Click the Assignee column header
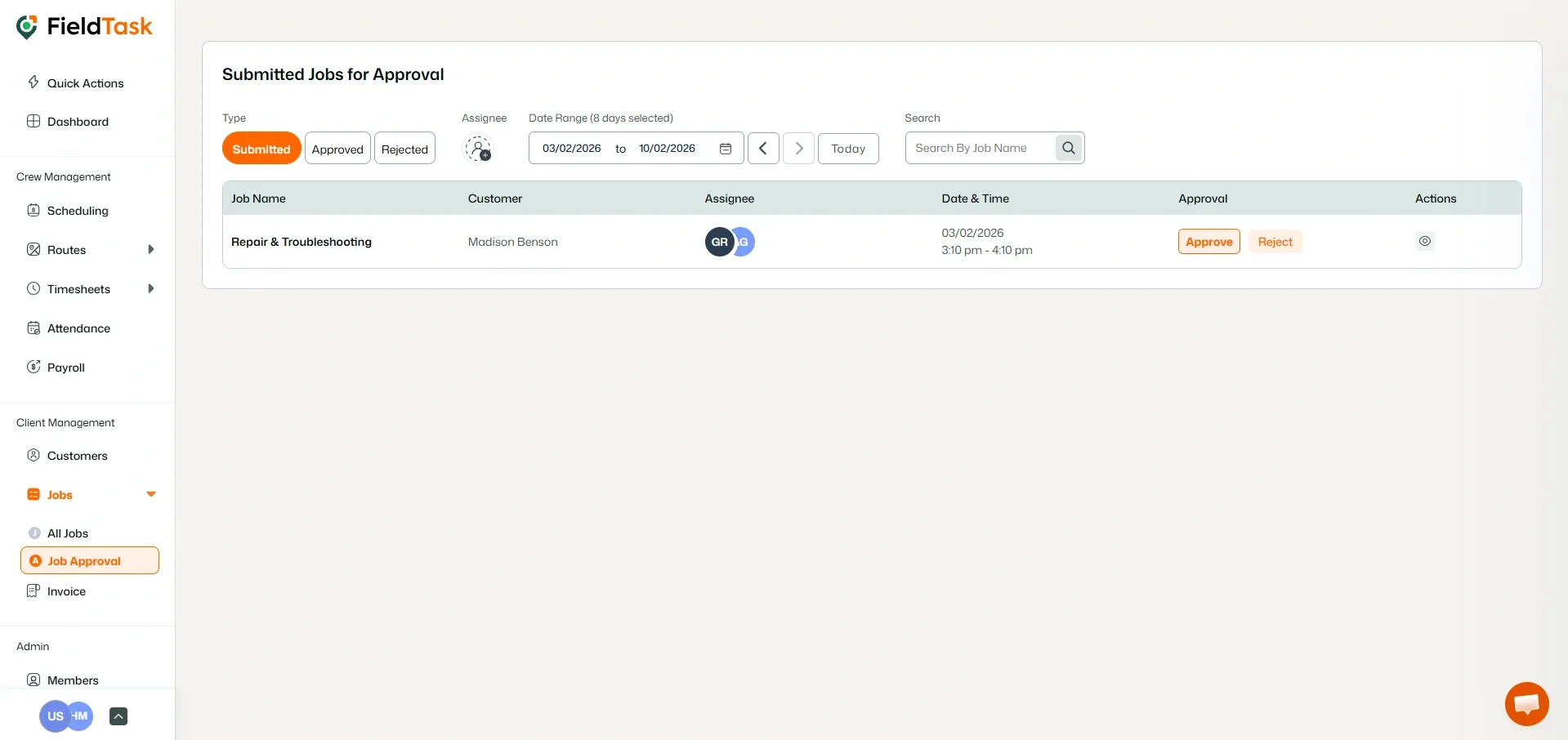This screenshot has width=1568, height=740. coord(730,198)
